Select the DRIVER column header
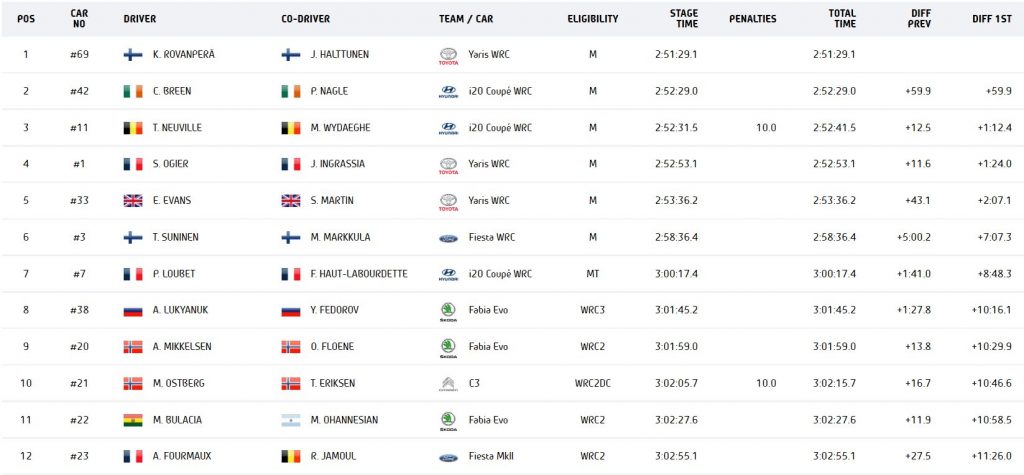Image resolution: width=1024 pixels, height=475 pixels. 140,19
